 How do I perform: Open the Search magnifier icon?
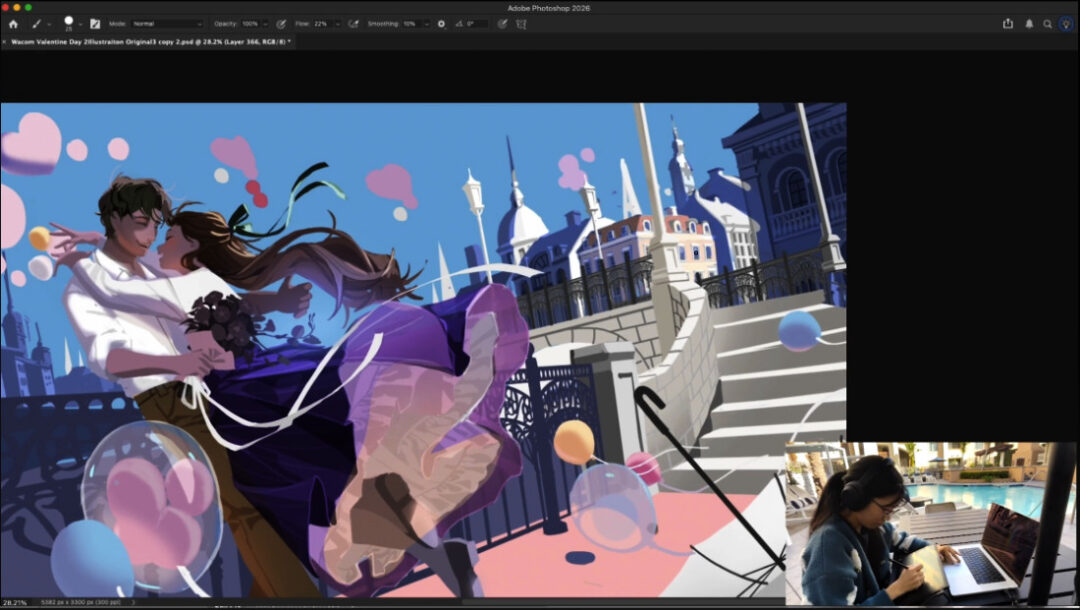pos(1047,24)
